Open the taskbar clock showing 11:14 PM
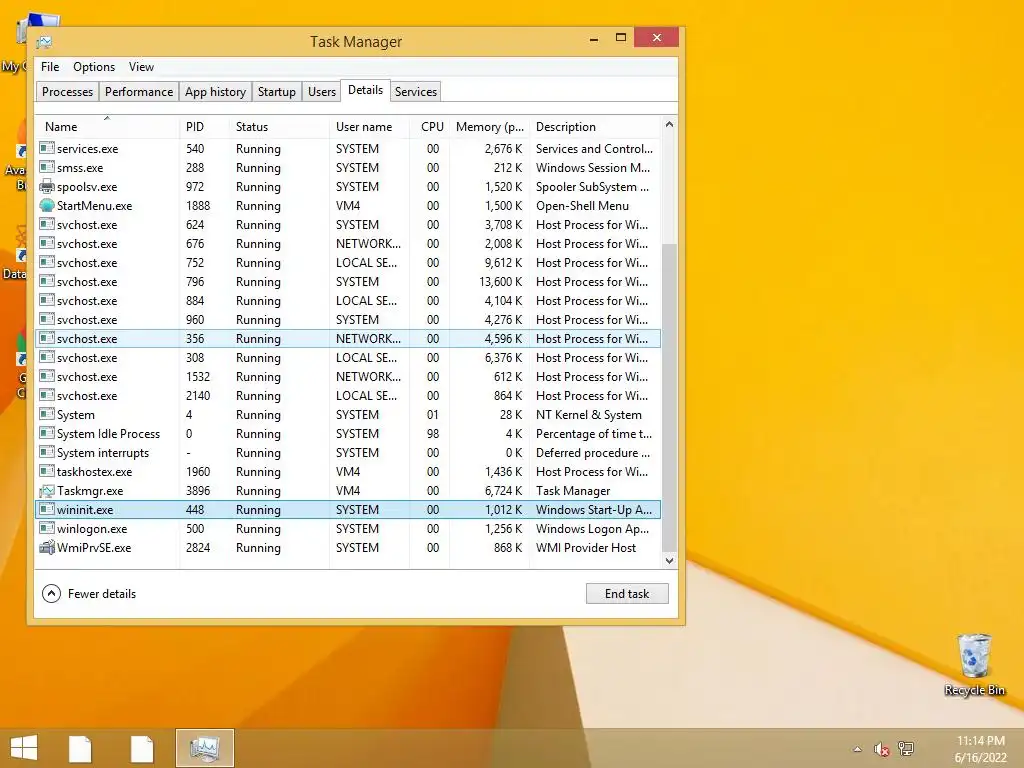Image resolution: width=1024 pixels, height=768 pixels. 980,749
